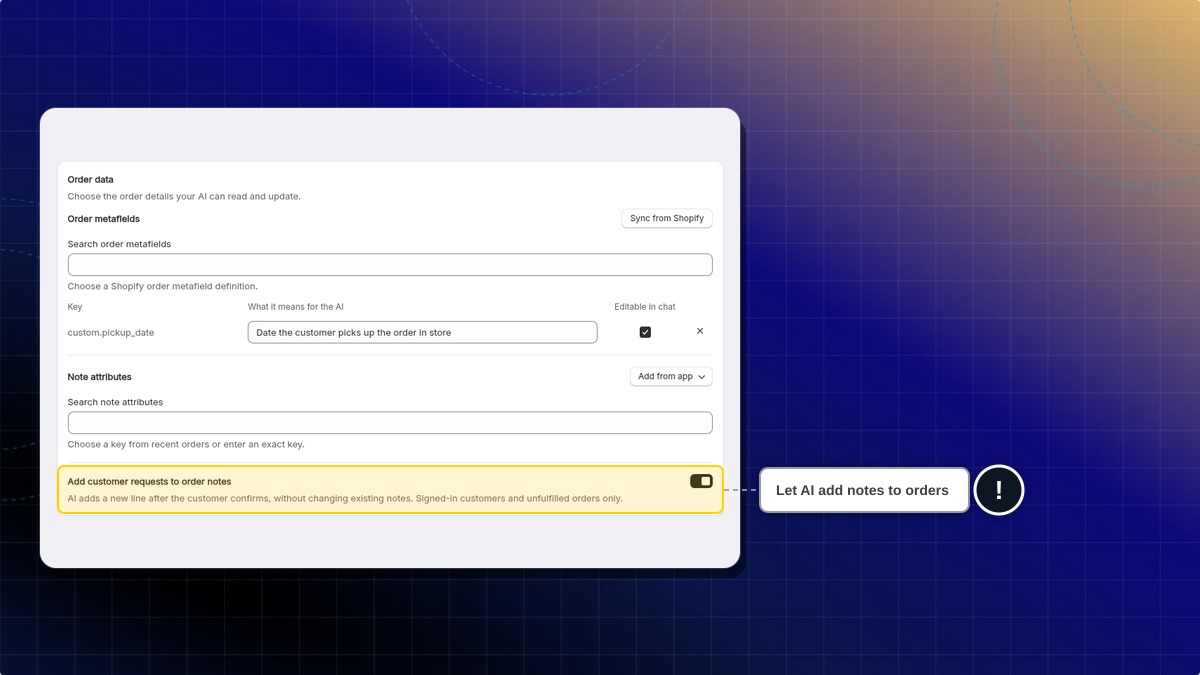Click the Editable in chat column header
Screen dimensions: 1200x675
click(645, 307)
